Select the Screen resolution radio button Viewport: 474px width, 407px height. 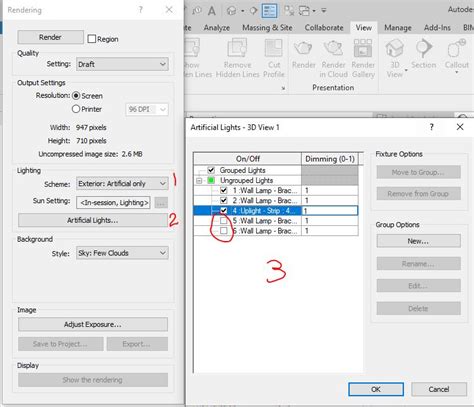pyautogui.click(x=76, y=96)
